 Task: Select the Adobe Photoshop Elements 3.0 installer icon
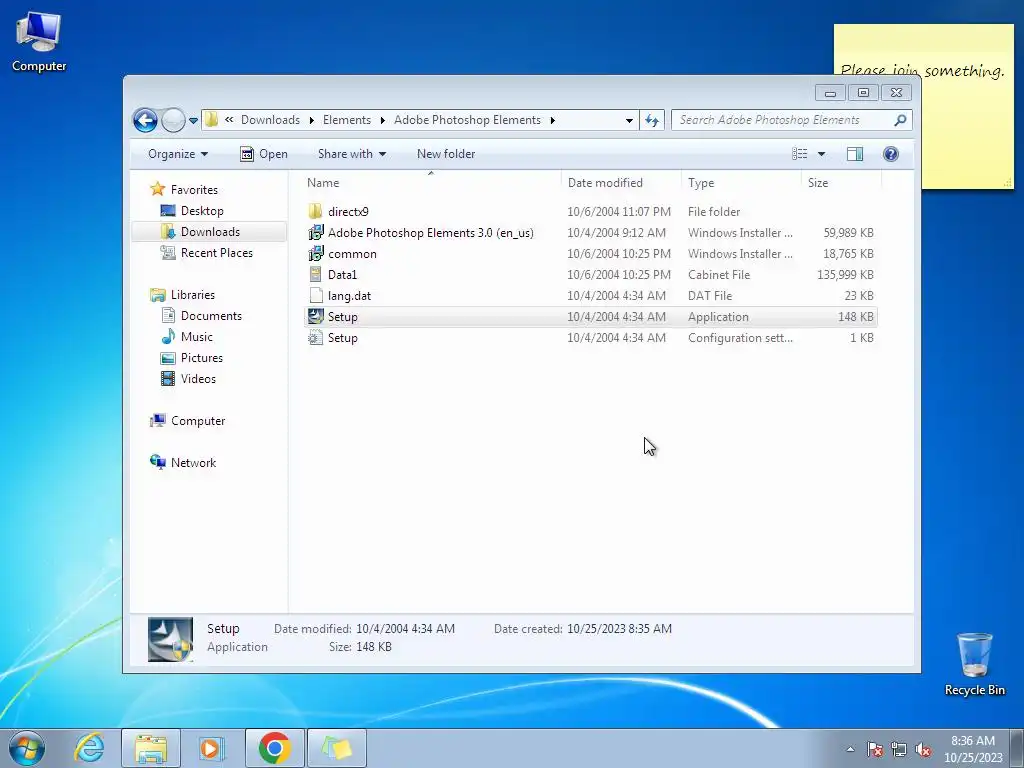pos(315,232)
